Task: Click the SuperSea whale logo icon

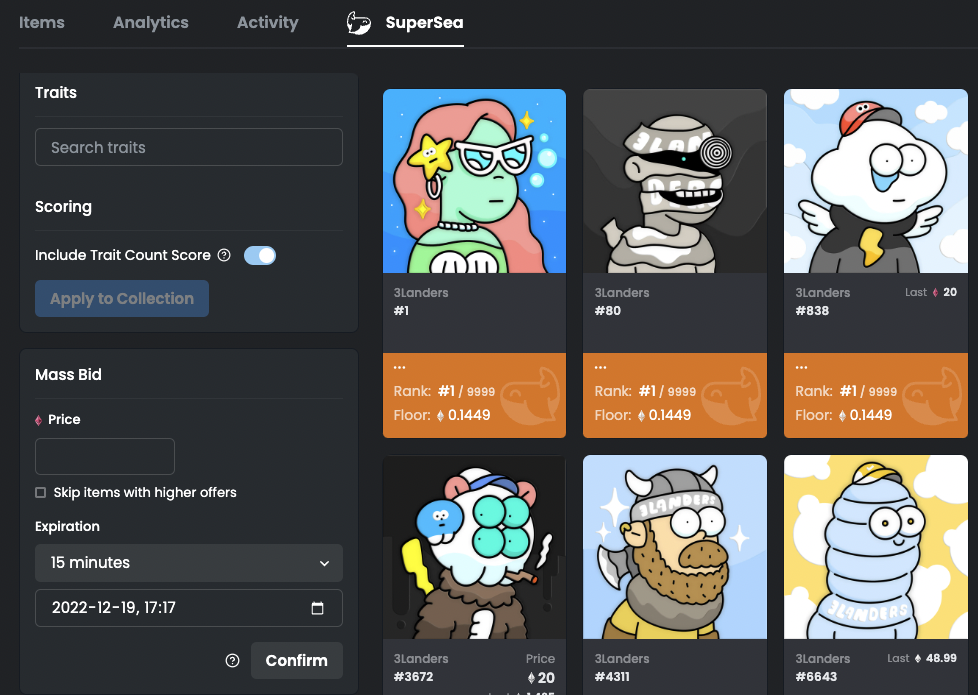Action: pyautogui.click(x=359, y=23)
